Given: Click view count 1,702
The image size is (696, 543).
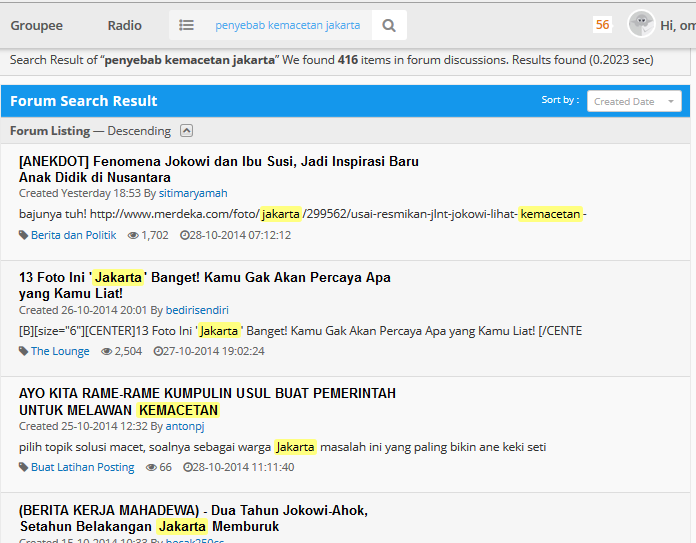Looking at the screenshot, I should pos(154,235).
